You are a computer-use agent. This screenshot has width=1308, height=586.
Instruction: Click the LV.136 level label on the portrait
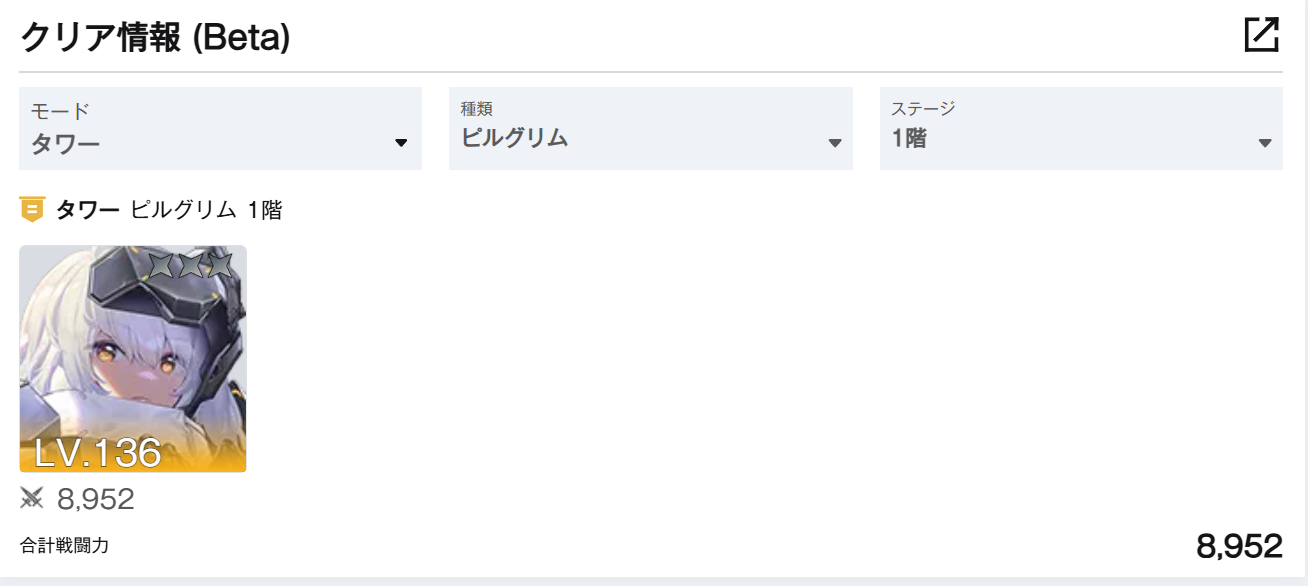pyautogui.click(x=98, y=453)
